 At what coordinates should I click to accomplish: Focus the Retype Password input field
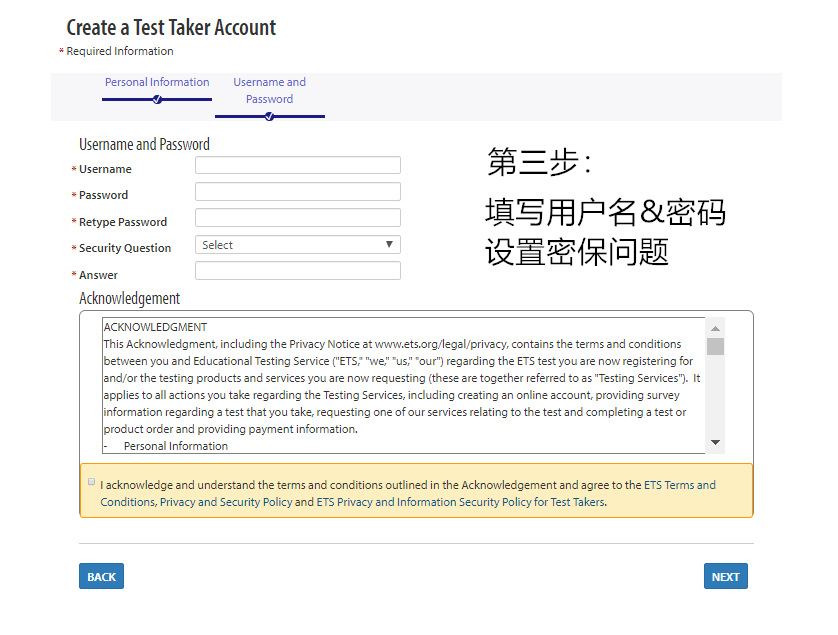tap(298, 218)
